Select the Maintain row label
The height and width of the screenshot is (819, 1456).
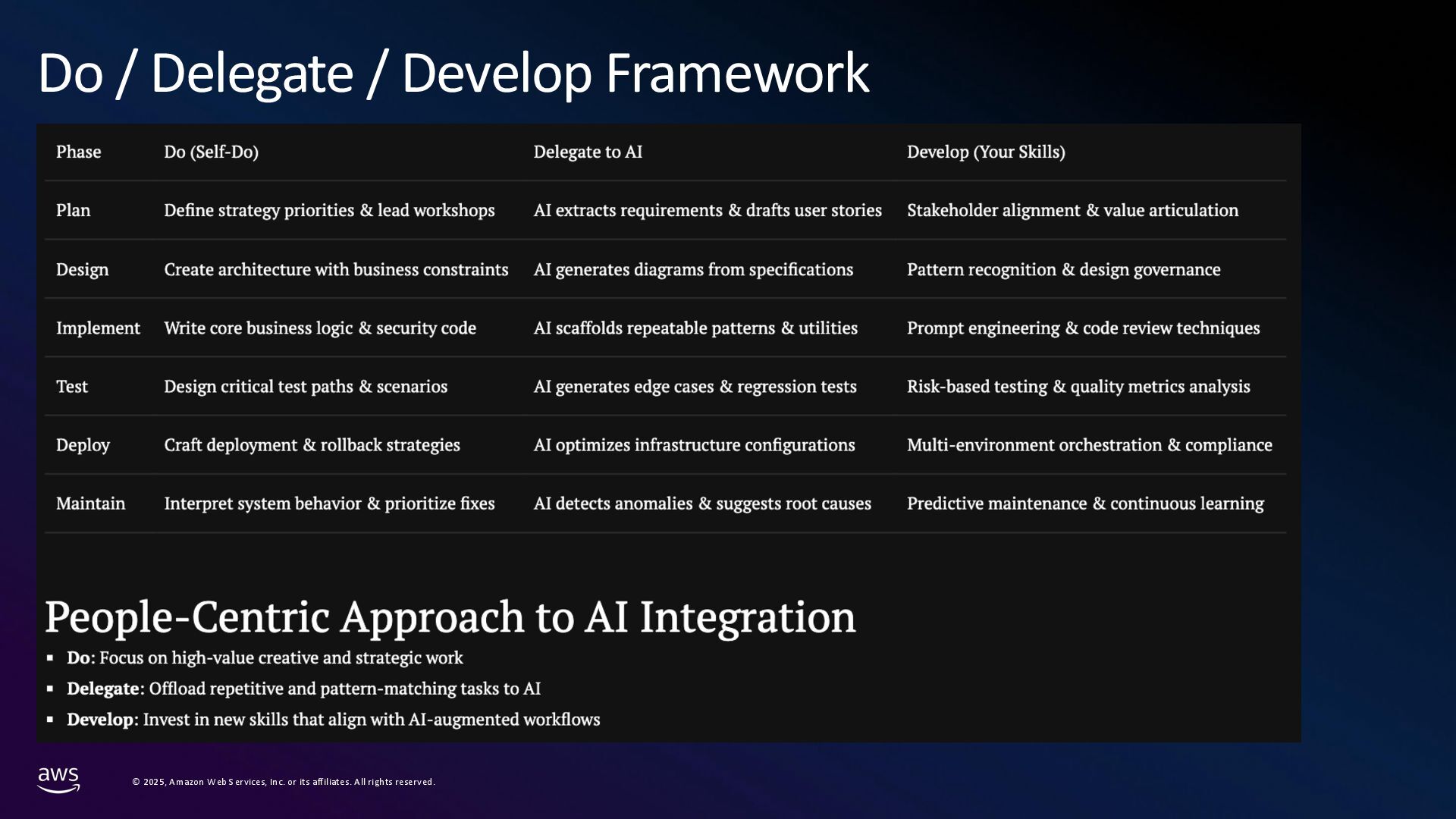tap(90, 503)
